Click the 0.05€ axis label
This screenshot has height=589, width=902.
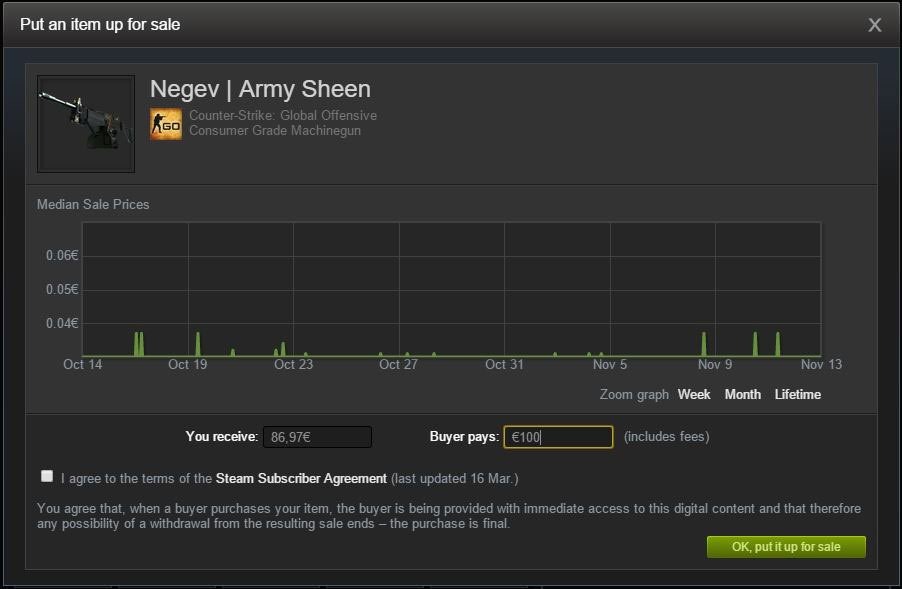coord(62,289)
